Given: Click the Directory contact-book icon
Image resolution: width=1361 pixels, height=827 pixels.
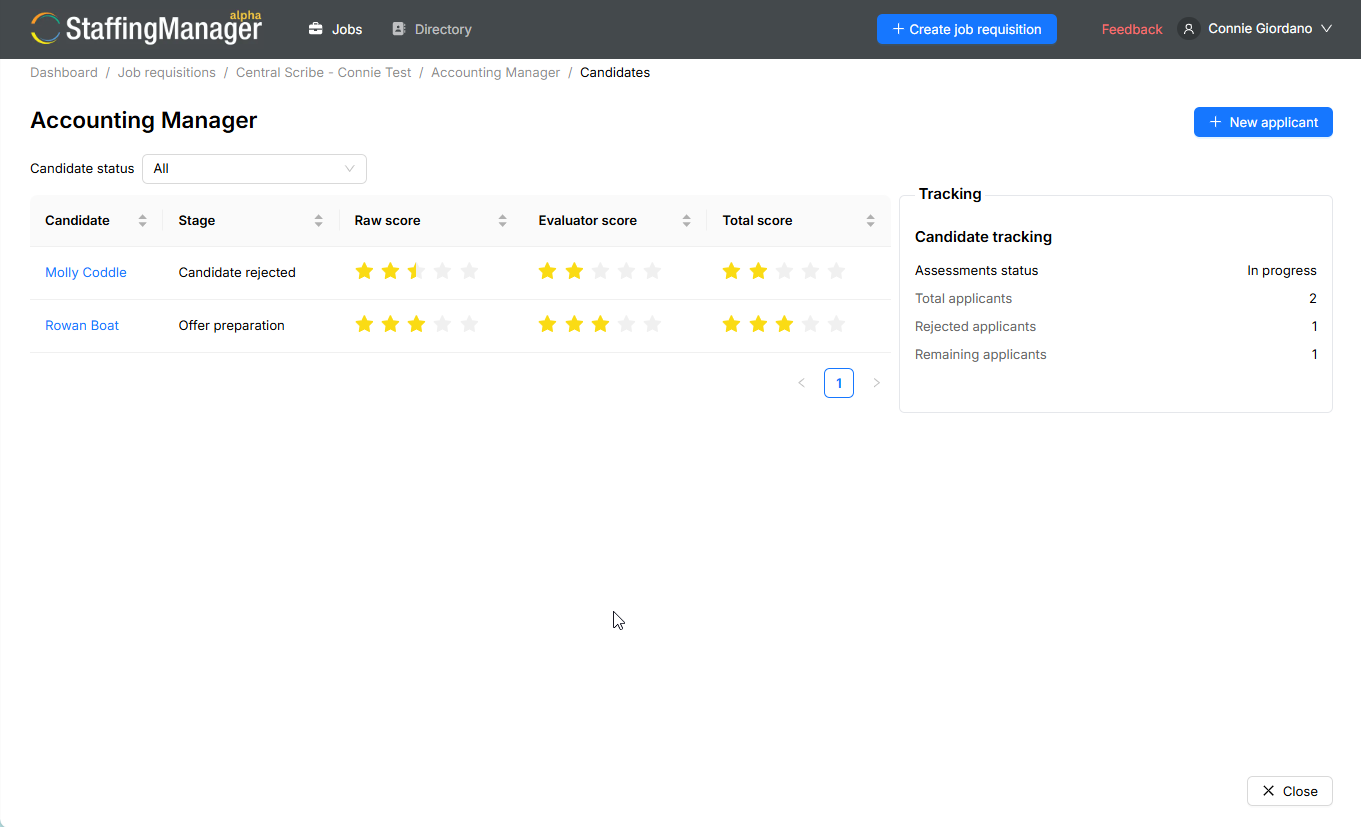Looking at the screenshot, I should [x=399, y=29].
